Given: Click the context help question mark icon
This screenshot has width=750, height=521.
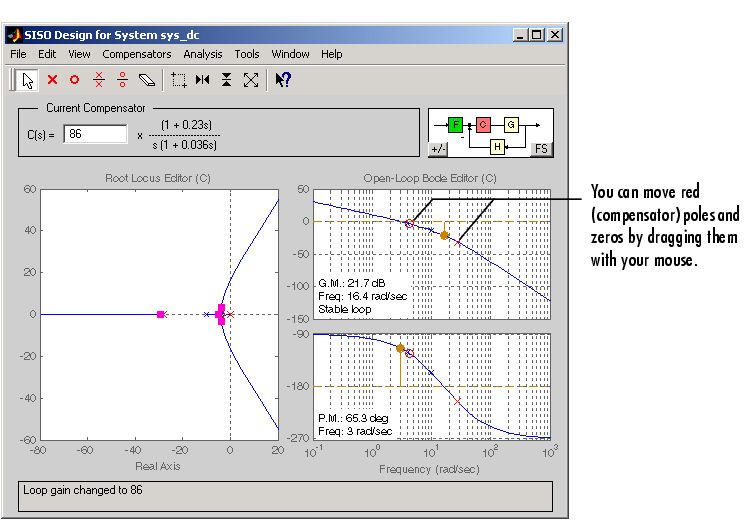Looking at the screenshot, I should pyautogui.click(x=283, y=79).
